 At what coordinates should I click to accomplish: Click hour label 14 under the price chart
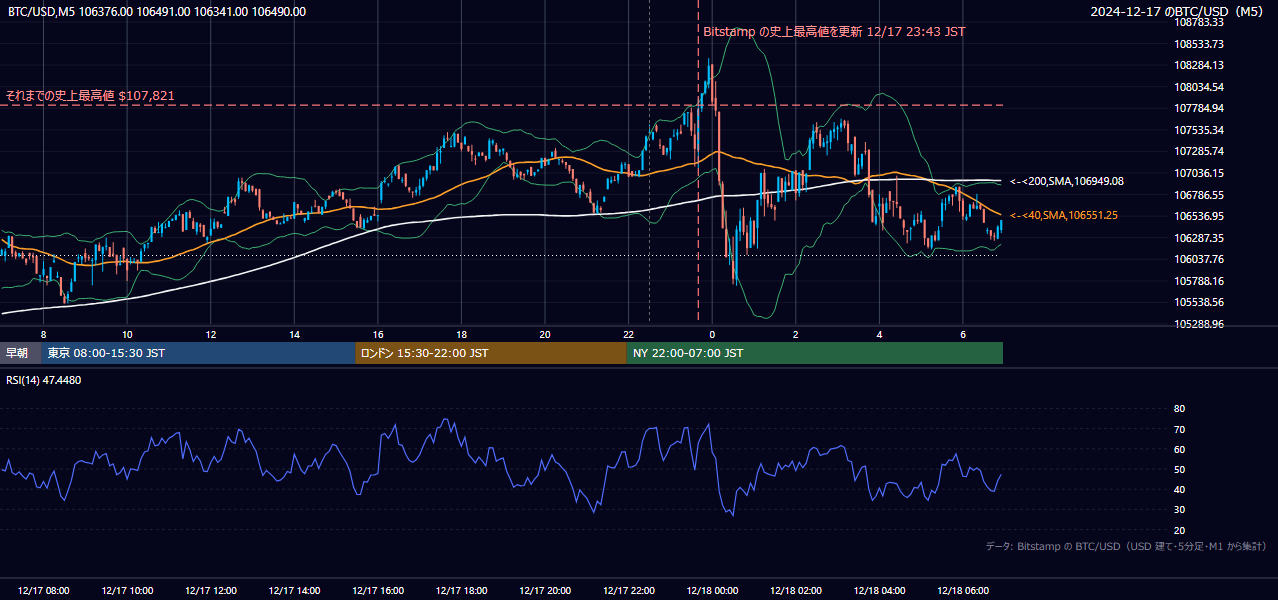[x=294, y=334]
